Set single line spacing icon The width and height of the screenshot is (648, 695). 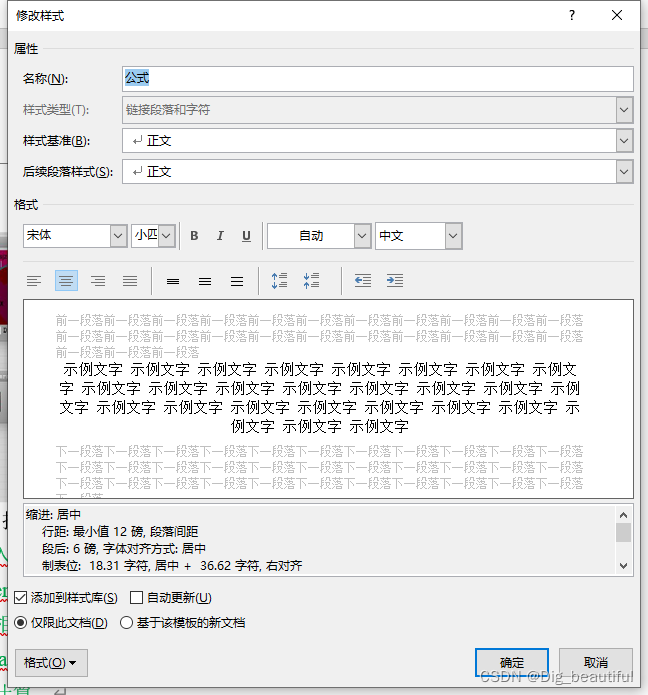173,281
